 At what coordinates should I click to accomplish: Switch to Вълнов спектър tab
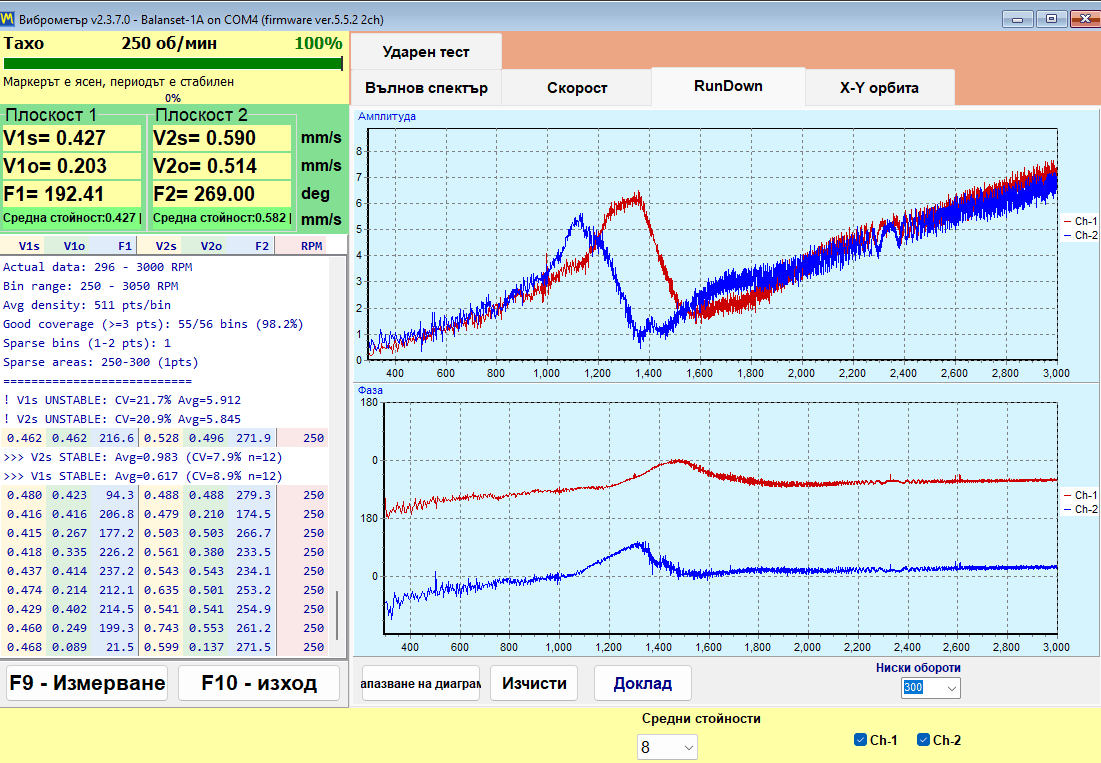click(426, 88)
